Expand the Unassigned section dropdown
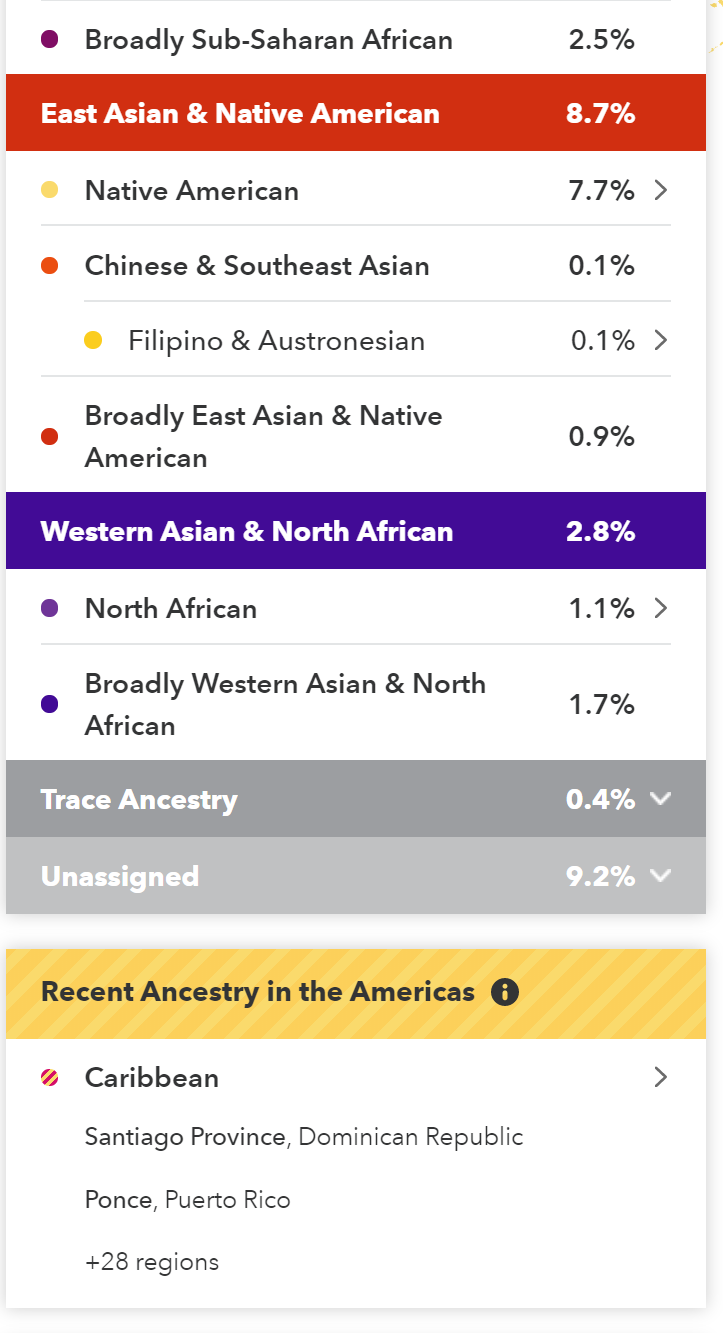Image resolution: width=723 pixels, height=1333 pixels. click(x=659, y=876)
